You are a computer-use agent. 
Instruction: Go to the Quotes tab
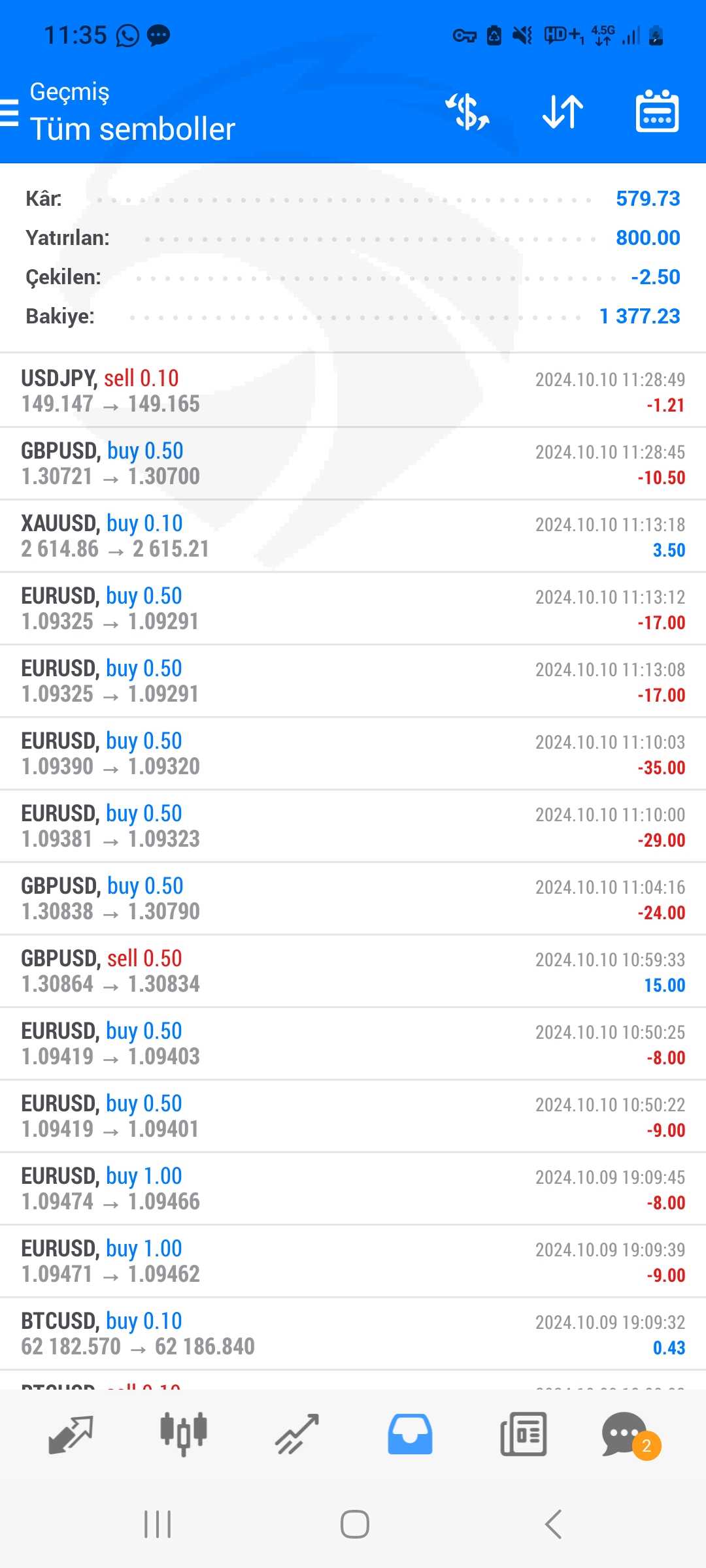(x=71, y=1434)
